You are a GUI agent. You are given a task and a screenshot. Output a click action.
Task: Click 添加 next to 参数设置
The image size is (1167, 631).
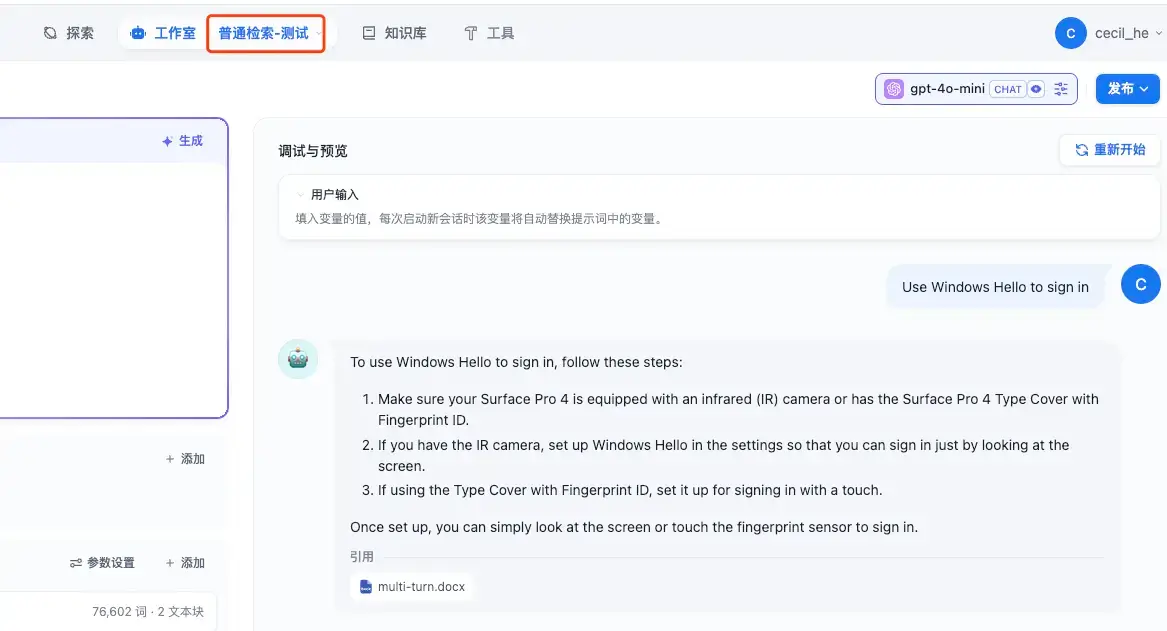tap(185, 563)
